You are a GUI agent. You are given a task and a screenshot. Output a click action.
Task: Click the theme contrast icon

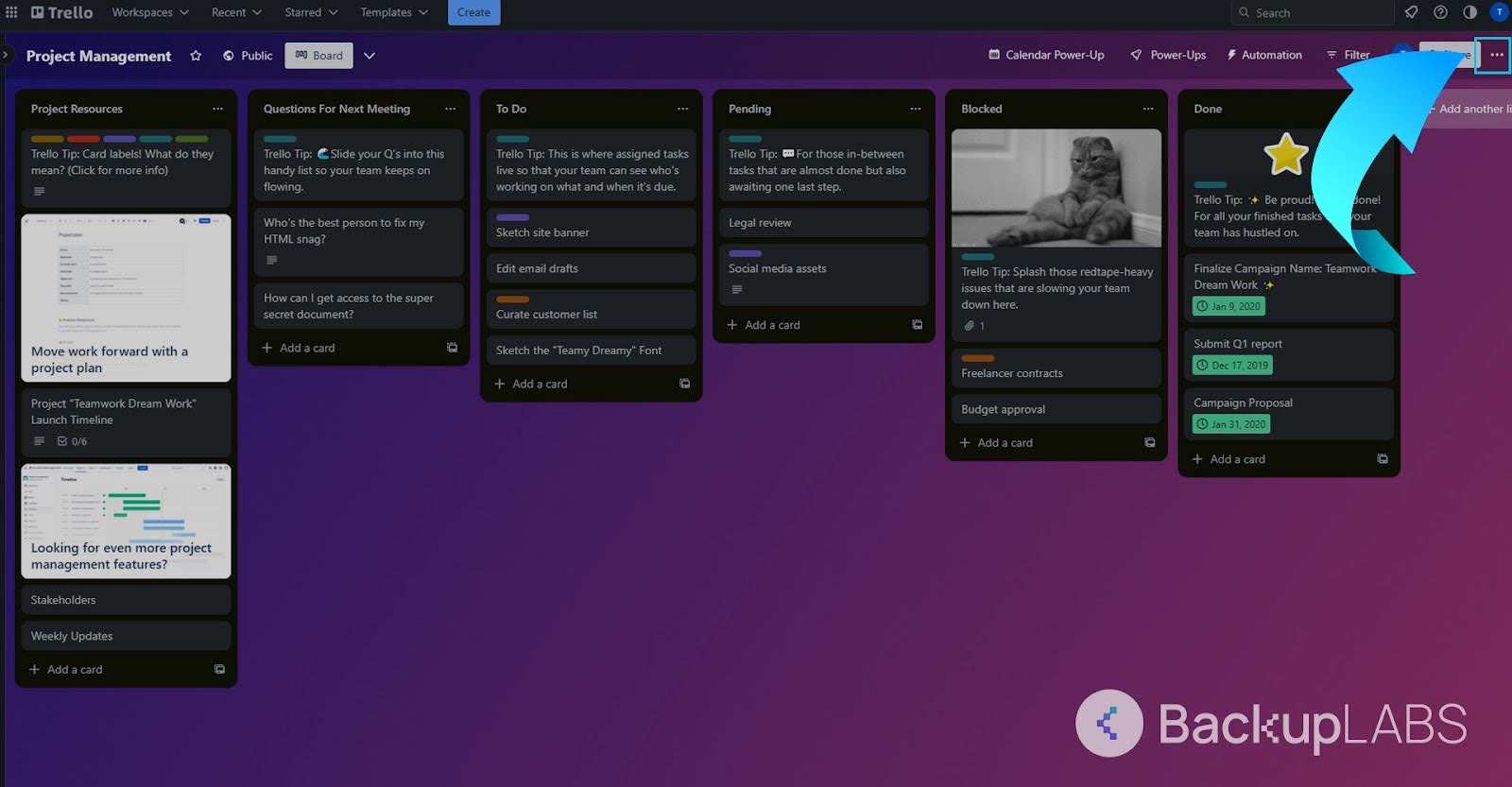pyautogui.click(x=1469, y=12)
